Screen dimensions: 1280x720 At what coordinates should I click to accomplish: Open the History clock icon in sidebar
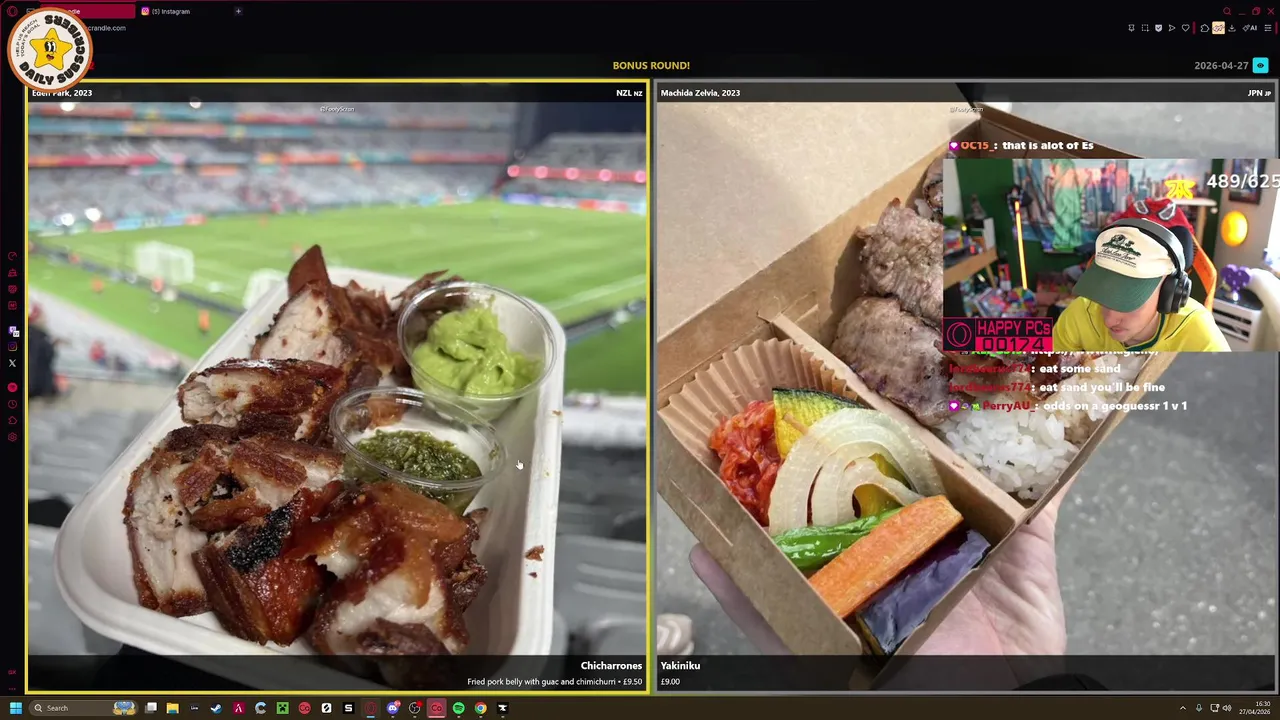[12, 404]
